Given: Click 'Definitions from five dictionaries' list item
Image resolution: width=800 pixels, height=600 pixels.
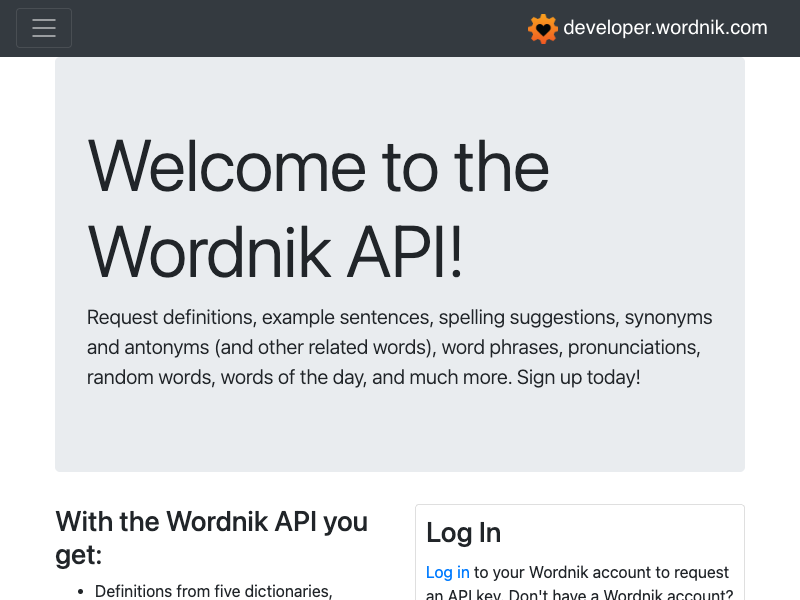Looking at the screenshot, I should pyautogui.click(x=213, y=591).
